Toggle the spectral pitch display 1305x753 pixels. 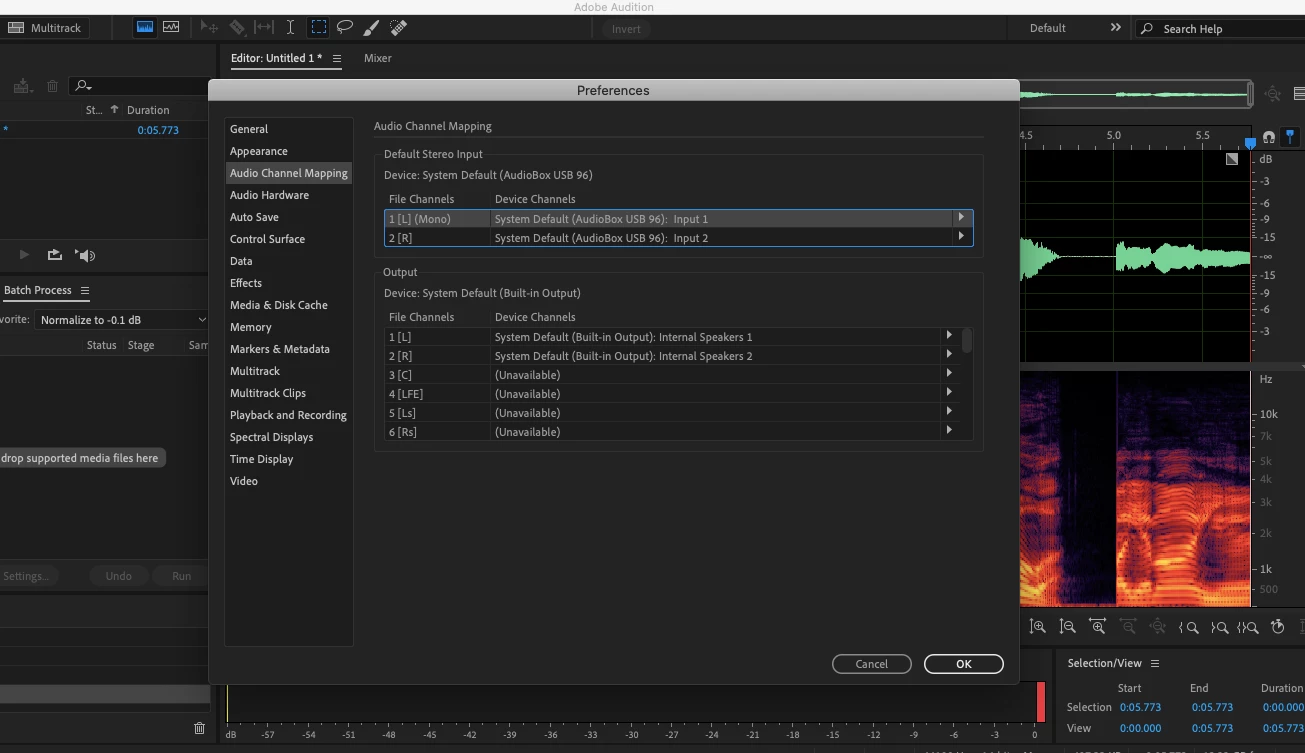coord(171,28)
